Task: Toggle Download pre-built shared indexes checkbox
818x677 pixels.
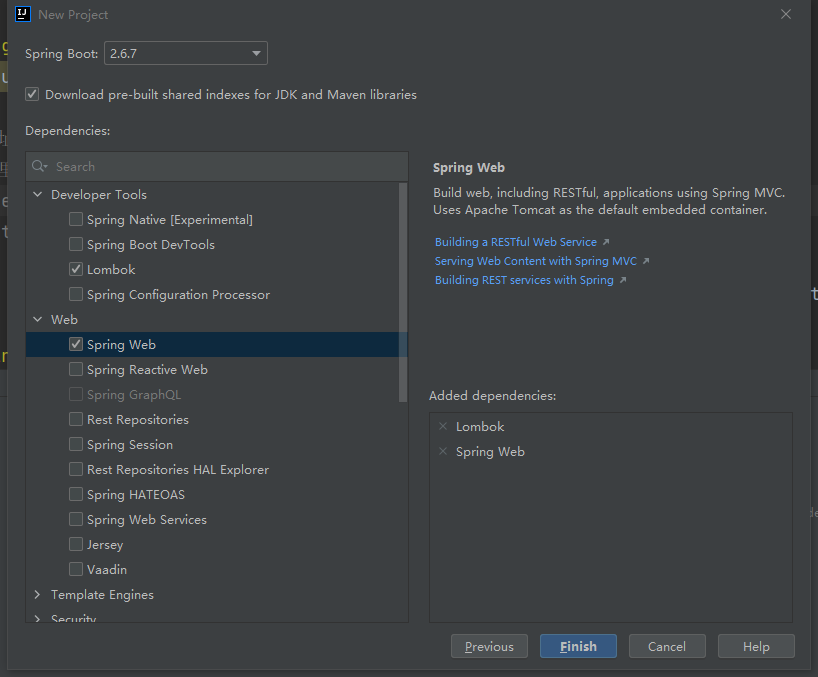Action: tap(32, 94)
